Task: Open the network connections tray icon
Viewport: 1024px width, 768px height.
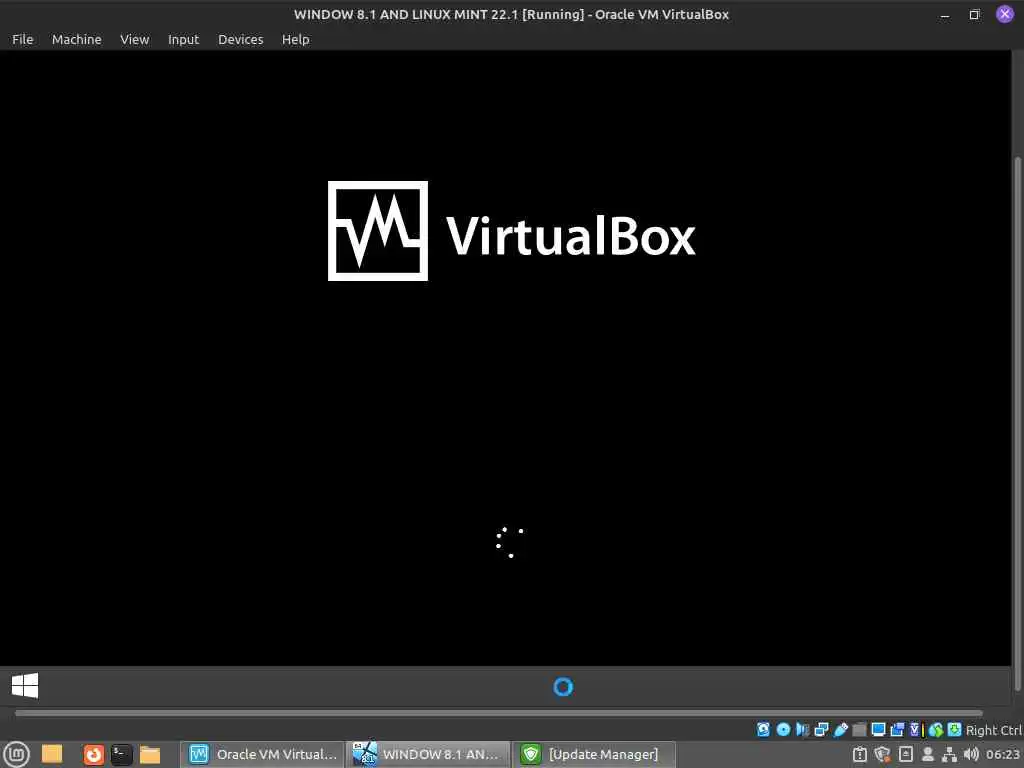Action: pos(949,754)
